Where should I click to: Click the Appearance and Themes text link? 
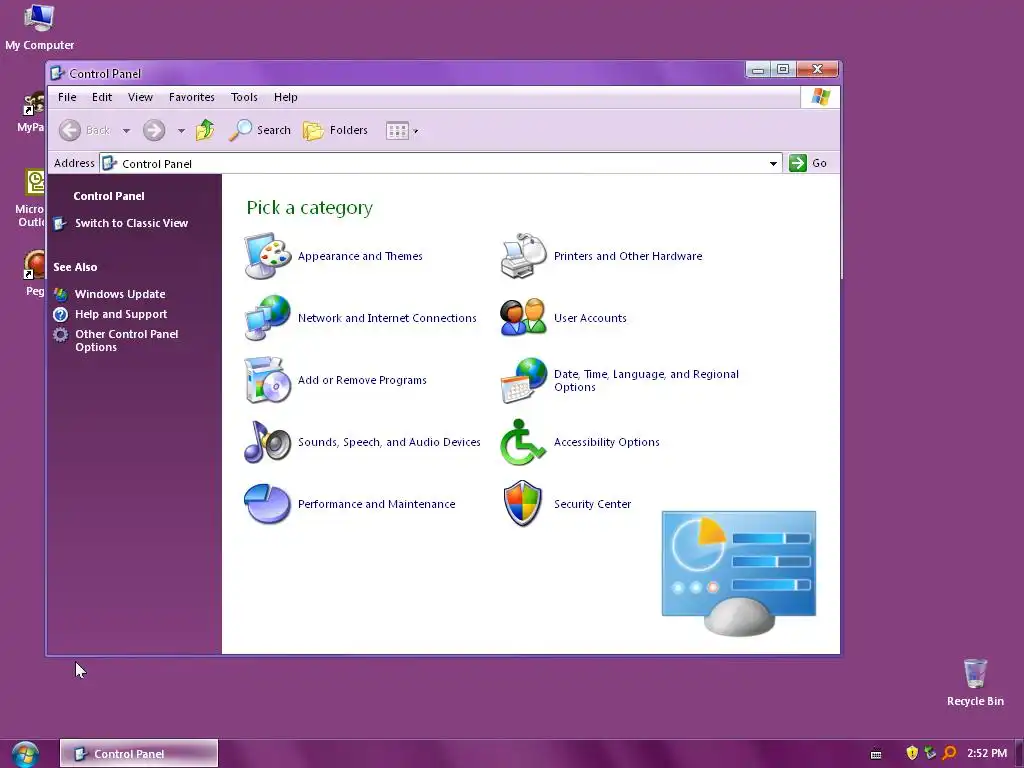coord(360,256)
